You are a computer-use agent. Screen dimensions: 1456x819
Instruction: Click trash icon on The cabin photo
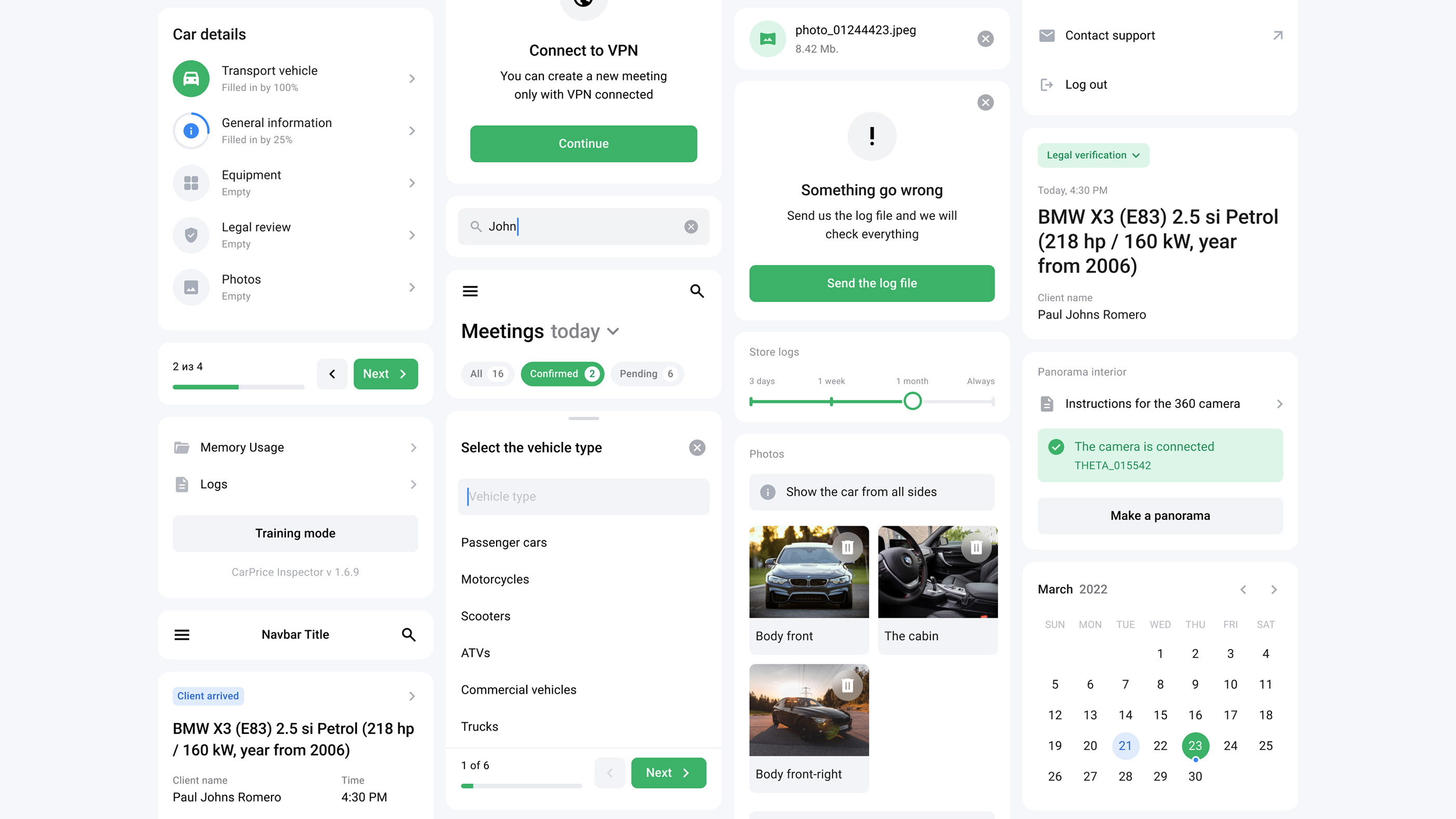(976, 547)
